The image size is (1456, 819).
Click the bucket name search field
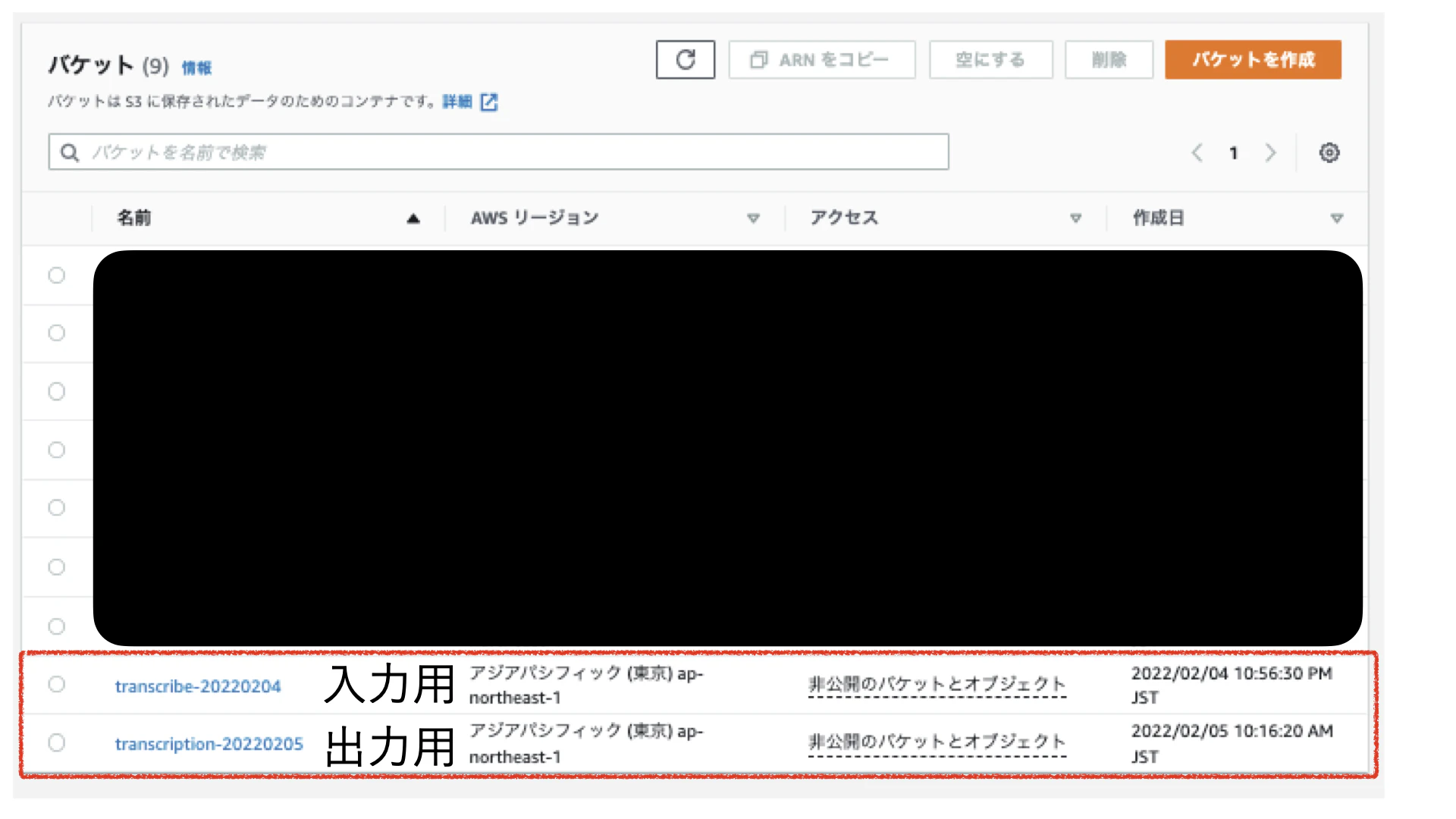455,152
